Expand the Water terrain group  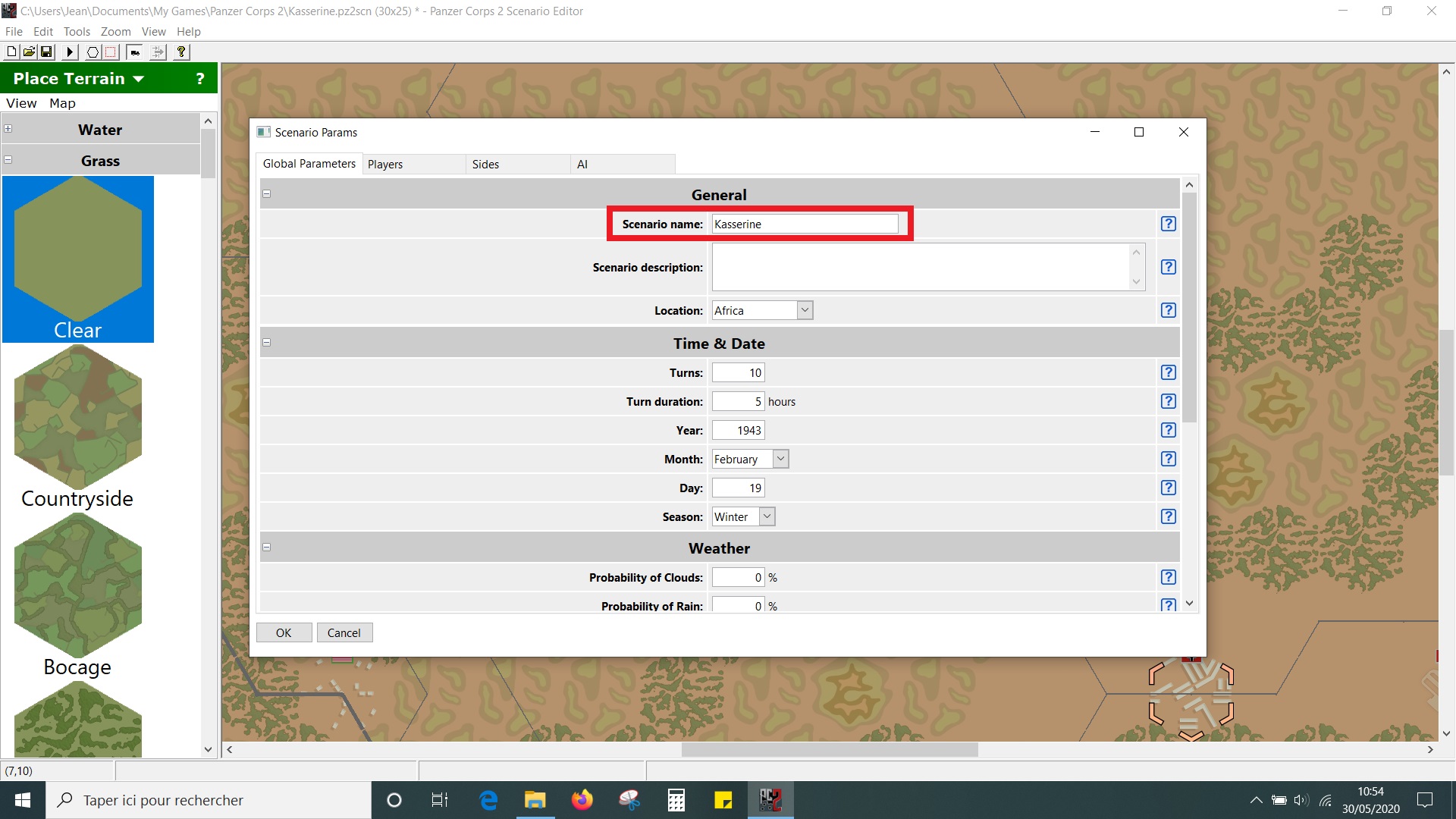coord(8,129)
